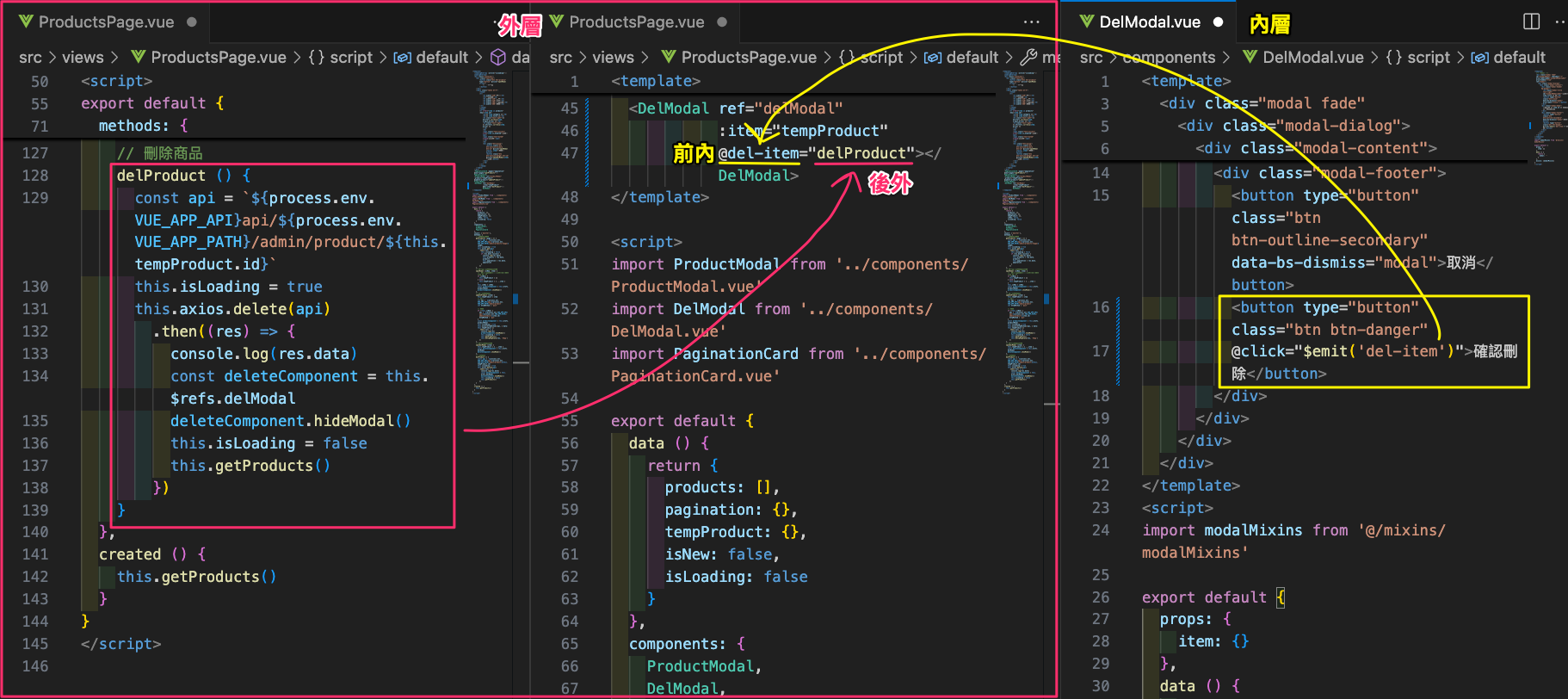Click the curly-braces script icon in DelModal breadcrumb
1568x699 pixels.
tap(1393, 58)
